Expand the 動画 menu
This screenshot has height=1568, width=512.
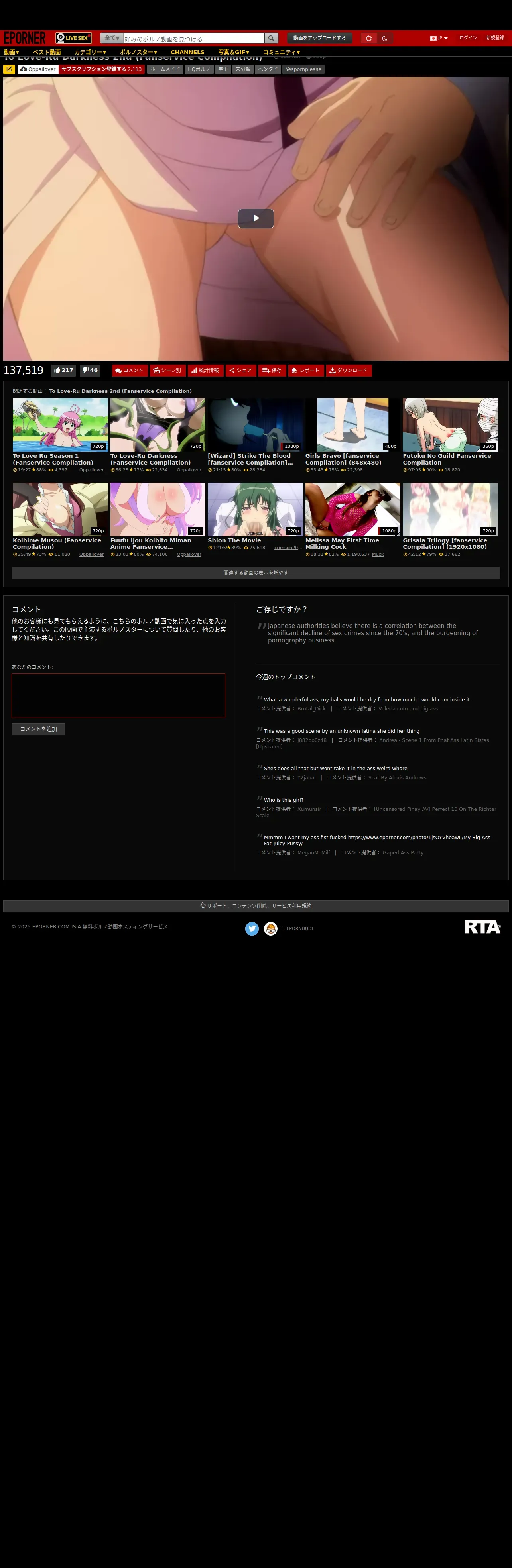(12, 52)
